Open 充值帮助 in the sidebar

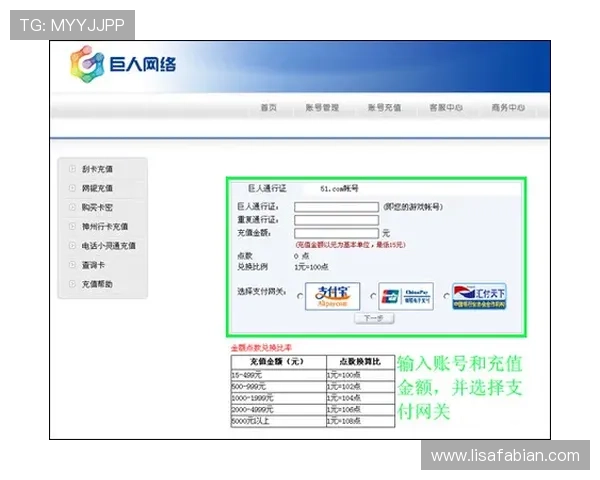97,284
